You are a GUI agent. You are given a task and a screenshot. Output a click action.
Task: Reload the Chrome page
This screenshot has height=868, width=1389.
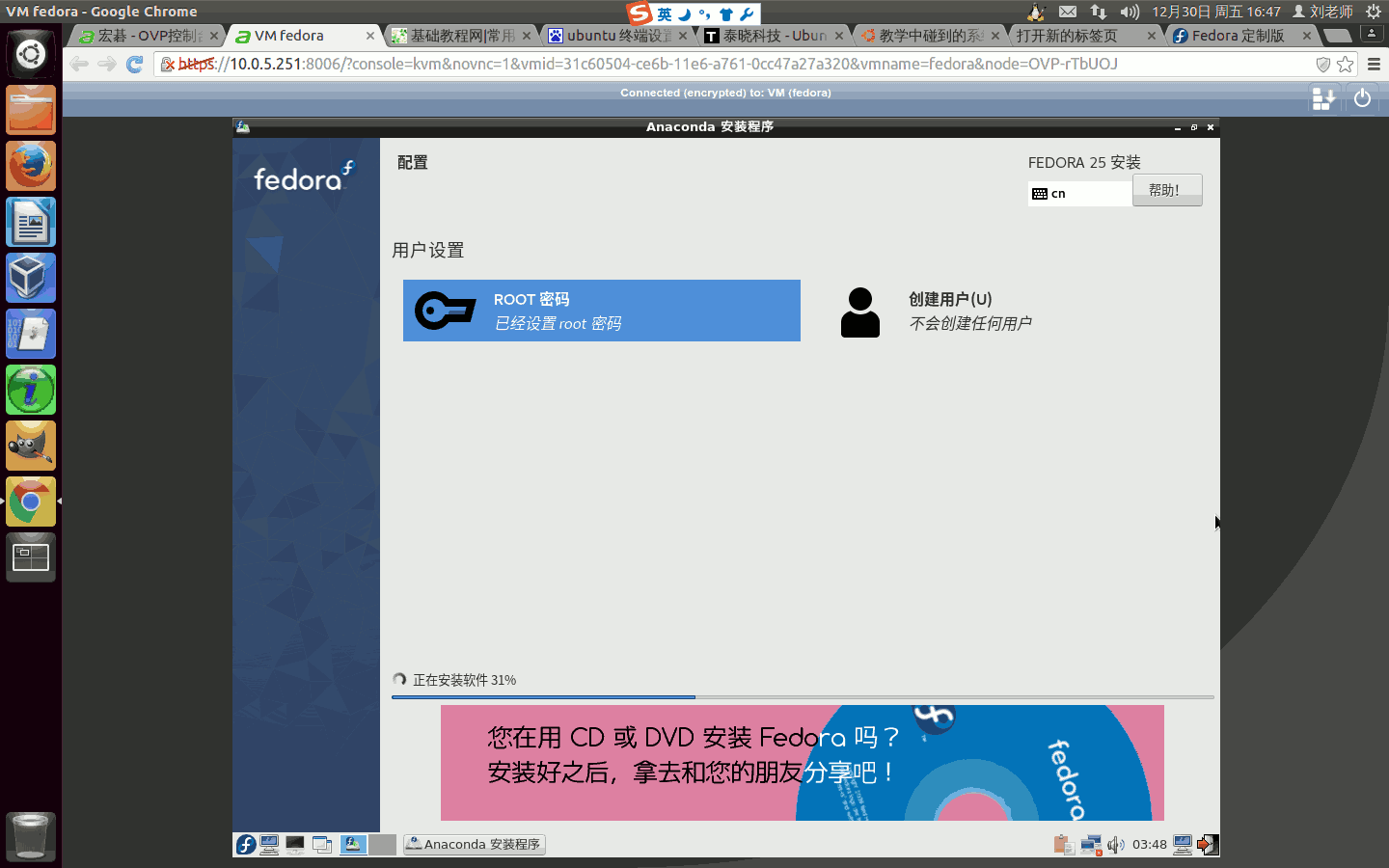pyautogui.click(x=135, y=64)
